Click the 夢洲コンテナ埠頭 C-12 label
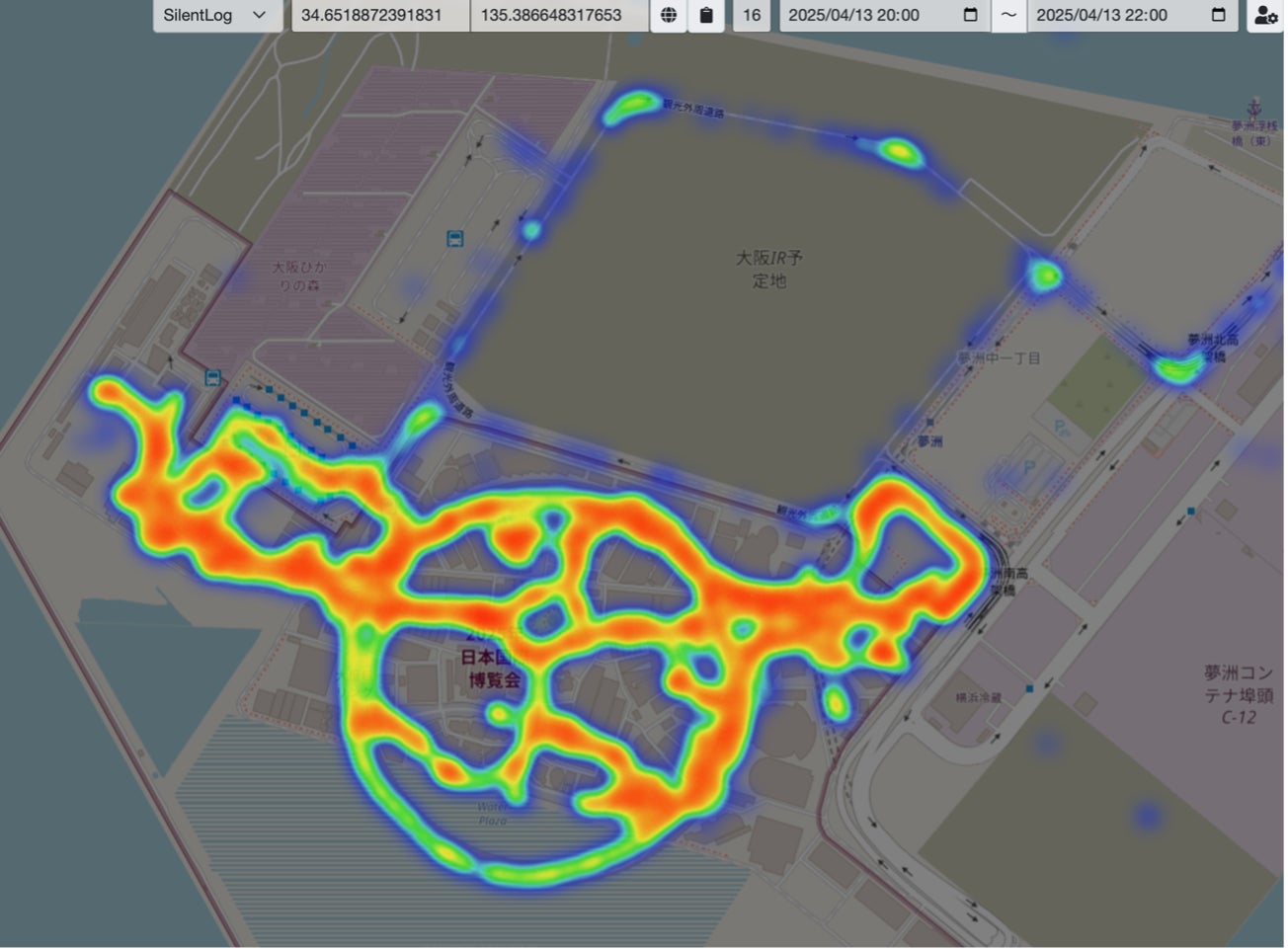 point(1239,694)
